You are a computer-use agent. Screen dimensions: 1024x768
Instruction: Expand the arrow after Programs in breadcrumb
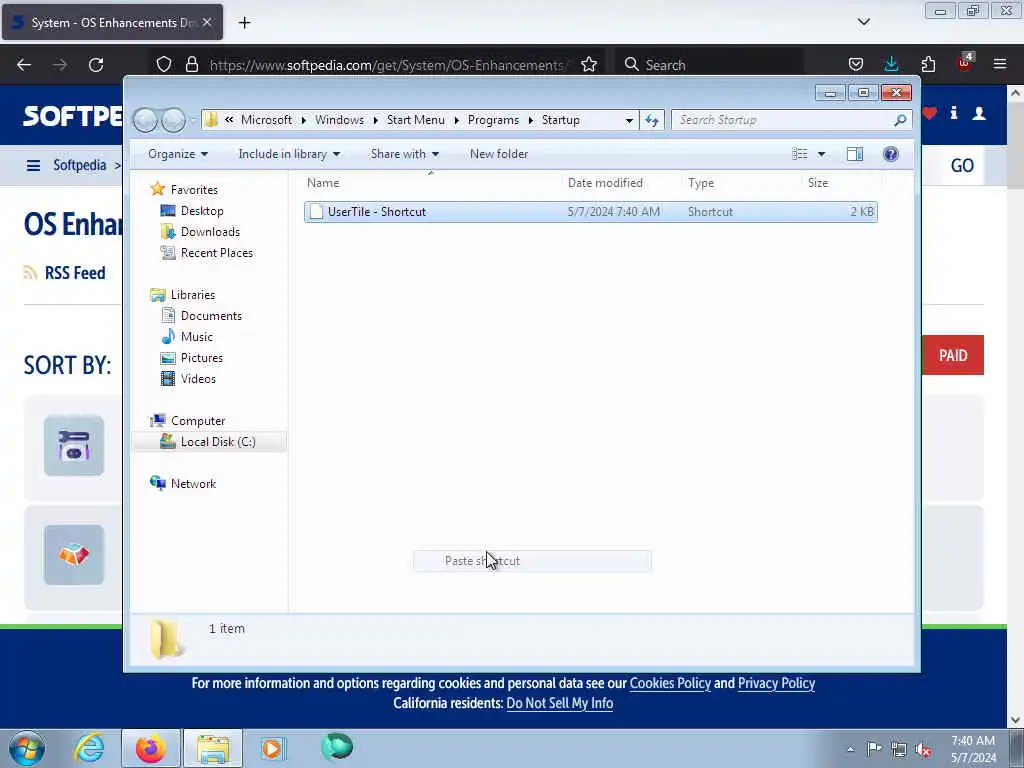click(530, 120)
